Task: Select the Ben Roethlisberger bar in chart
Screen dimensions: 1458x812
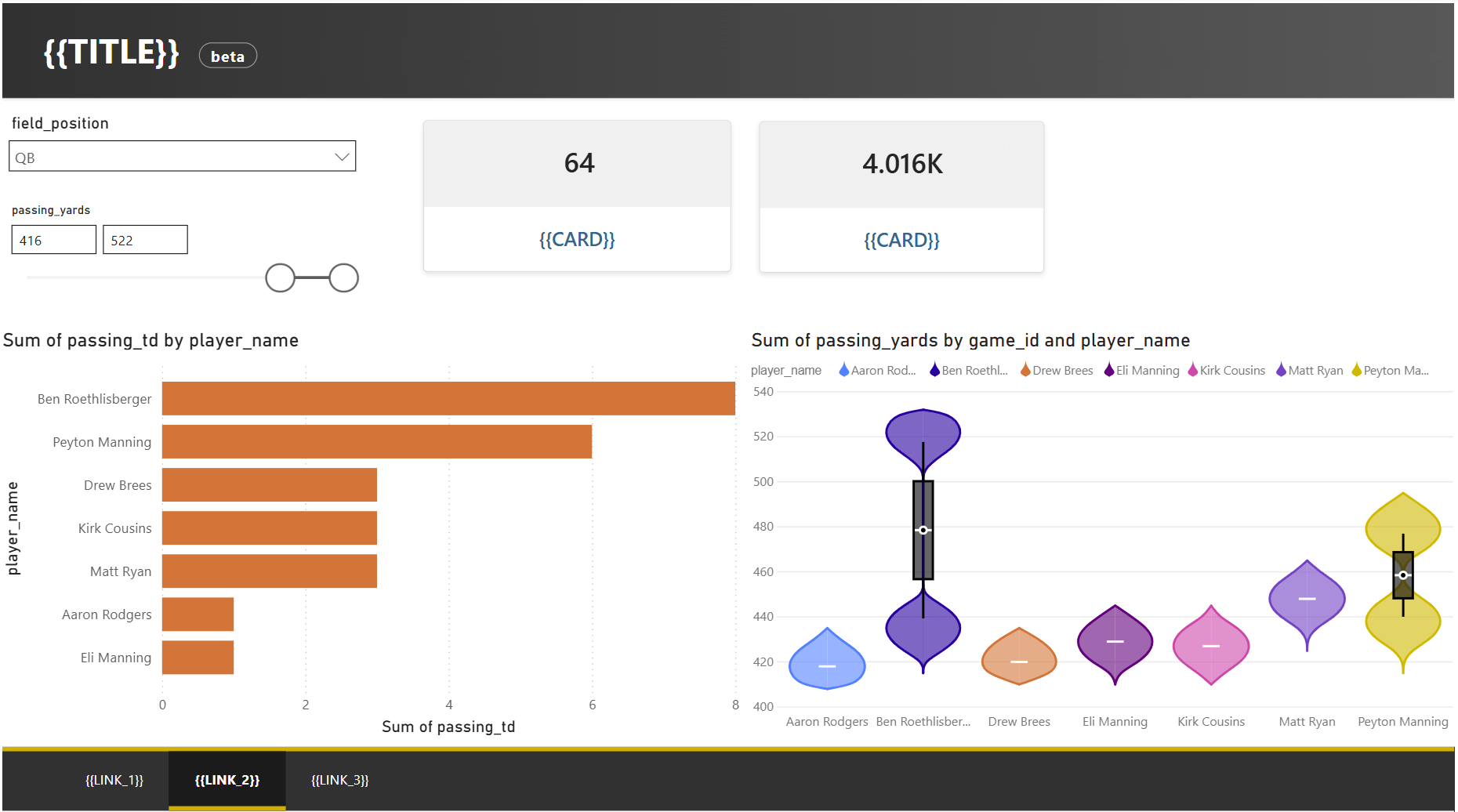Action: [x=448, y=398]
